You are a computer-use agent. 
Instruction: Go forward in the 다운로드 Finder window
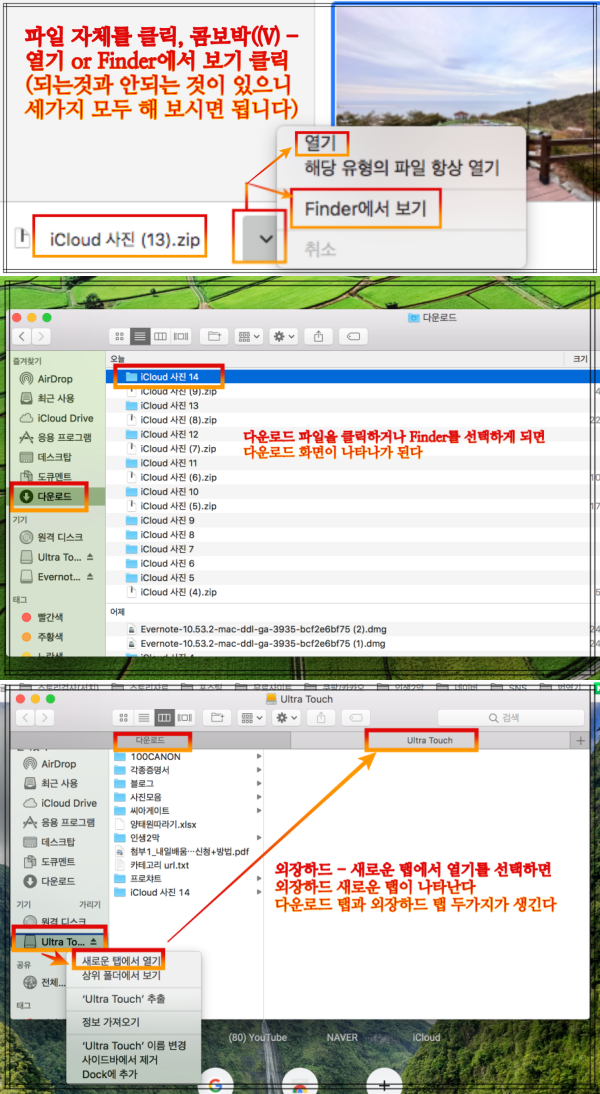(41, 336)
